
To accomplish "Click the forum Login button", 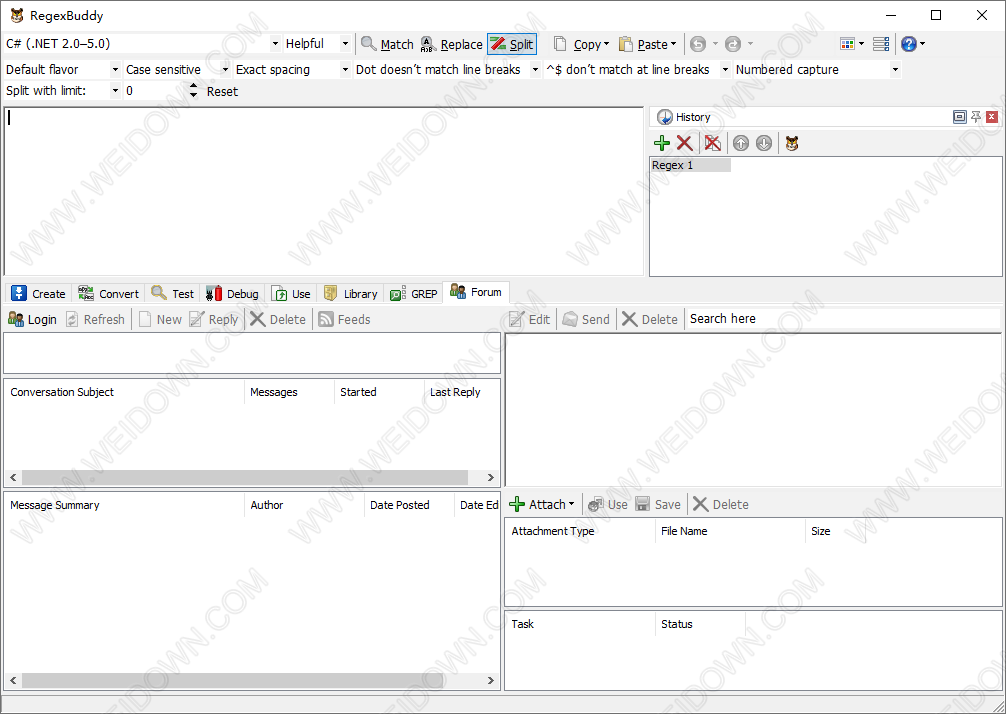I will tap(33, 319).
